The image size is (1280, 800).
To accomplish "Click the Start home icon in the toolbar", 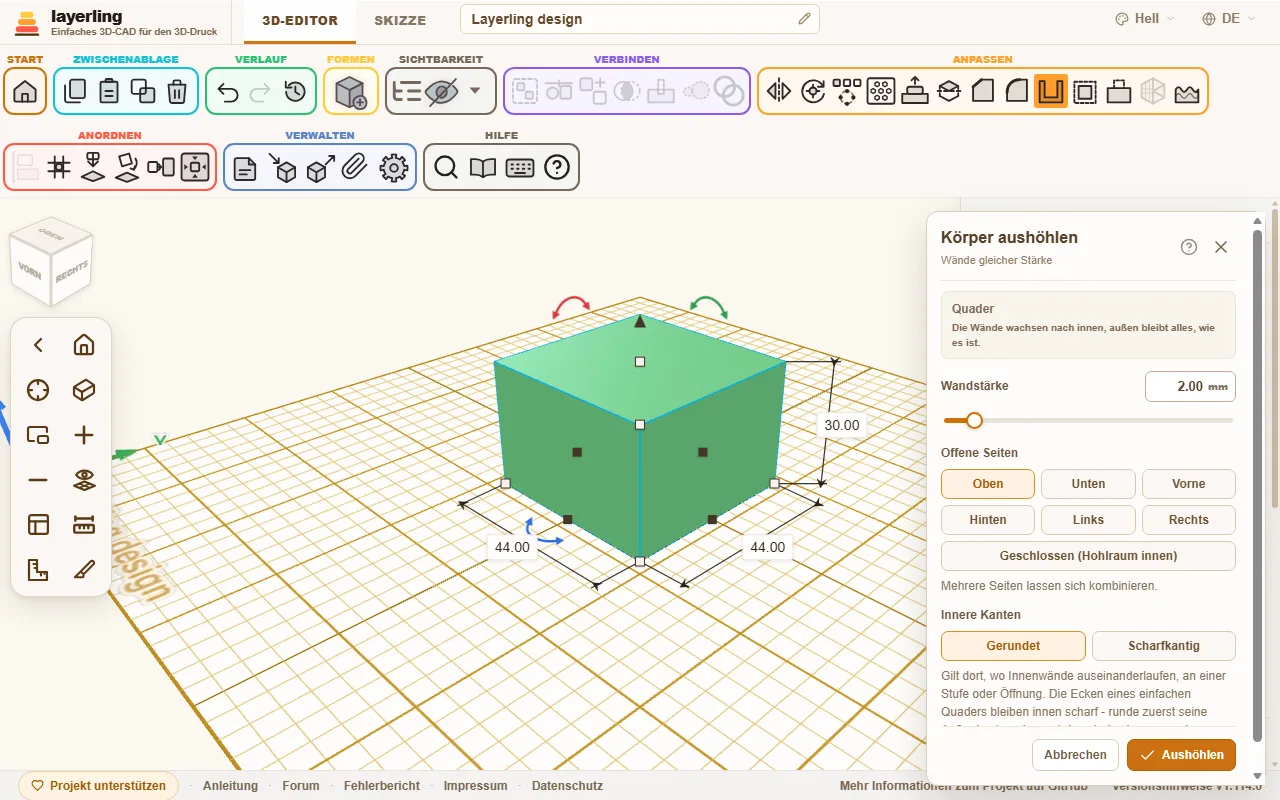I will pos(25,91).
